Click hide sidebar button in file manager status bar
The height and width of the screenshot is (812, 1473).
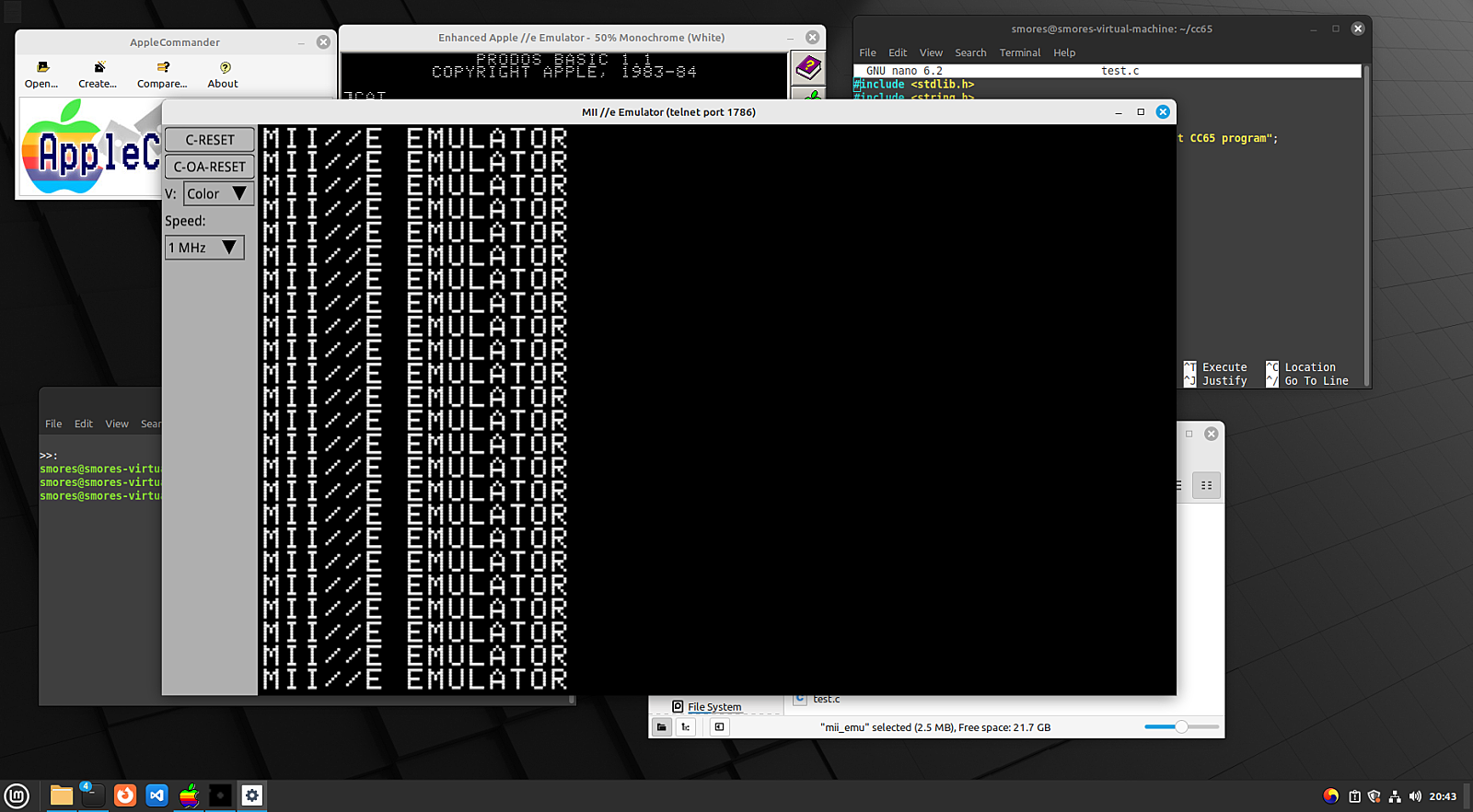click(x=720, y=727)
